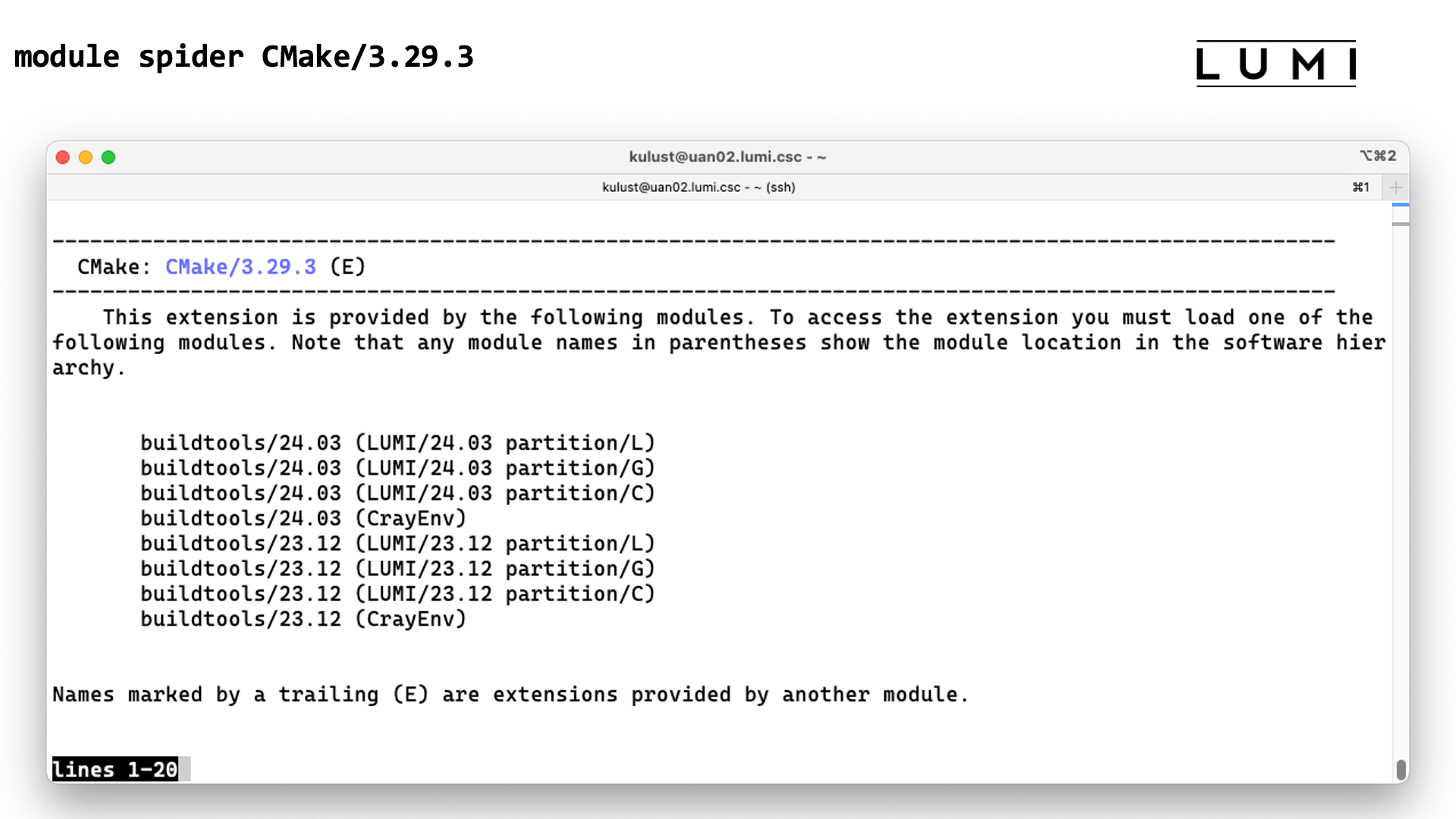Click the "Names marked by a trailing (E)" line
The height and width of the screenshot is (819, 1456).
point(510,695)
